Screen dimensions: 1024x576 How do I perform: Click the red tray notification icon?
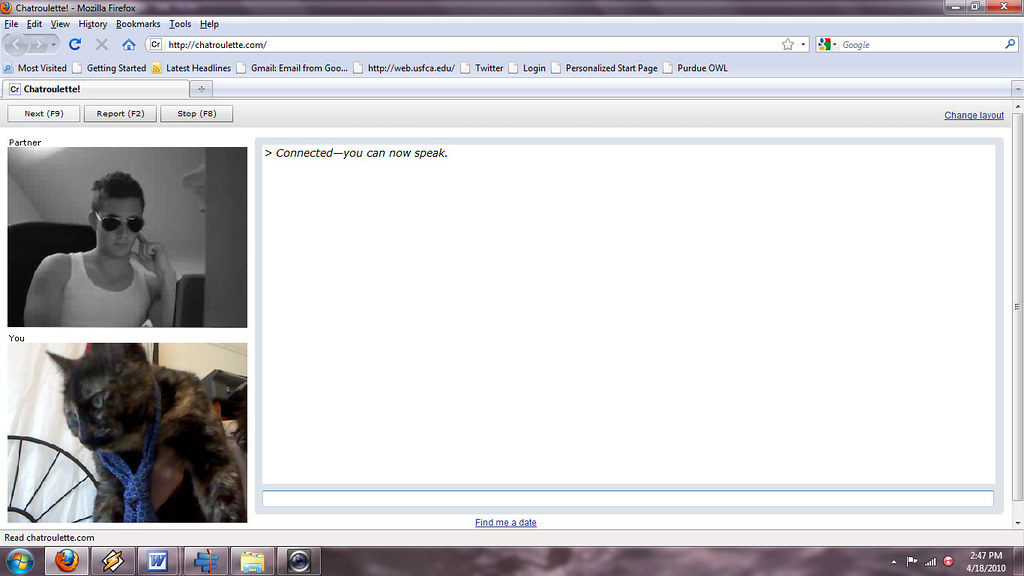coord(948,561)
